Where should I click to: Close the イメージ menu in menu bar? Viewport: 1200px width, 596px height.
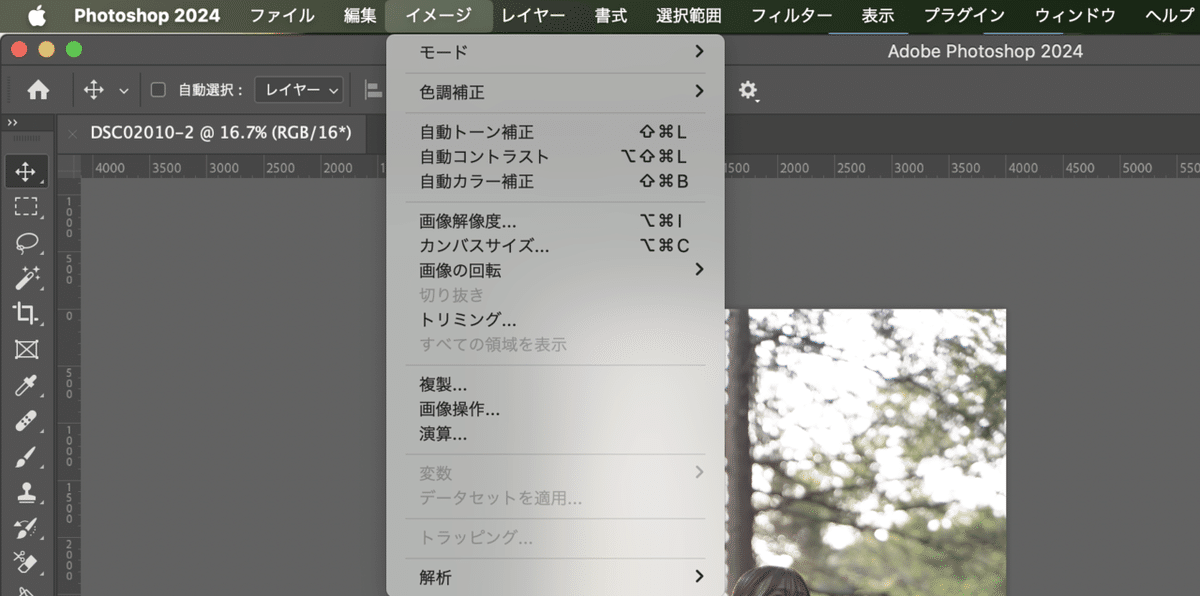tap(440, 15)
